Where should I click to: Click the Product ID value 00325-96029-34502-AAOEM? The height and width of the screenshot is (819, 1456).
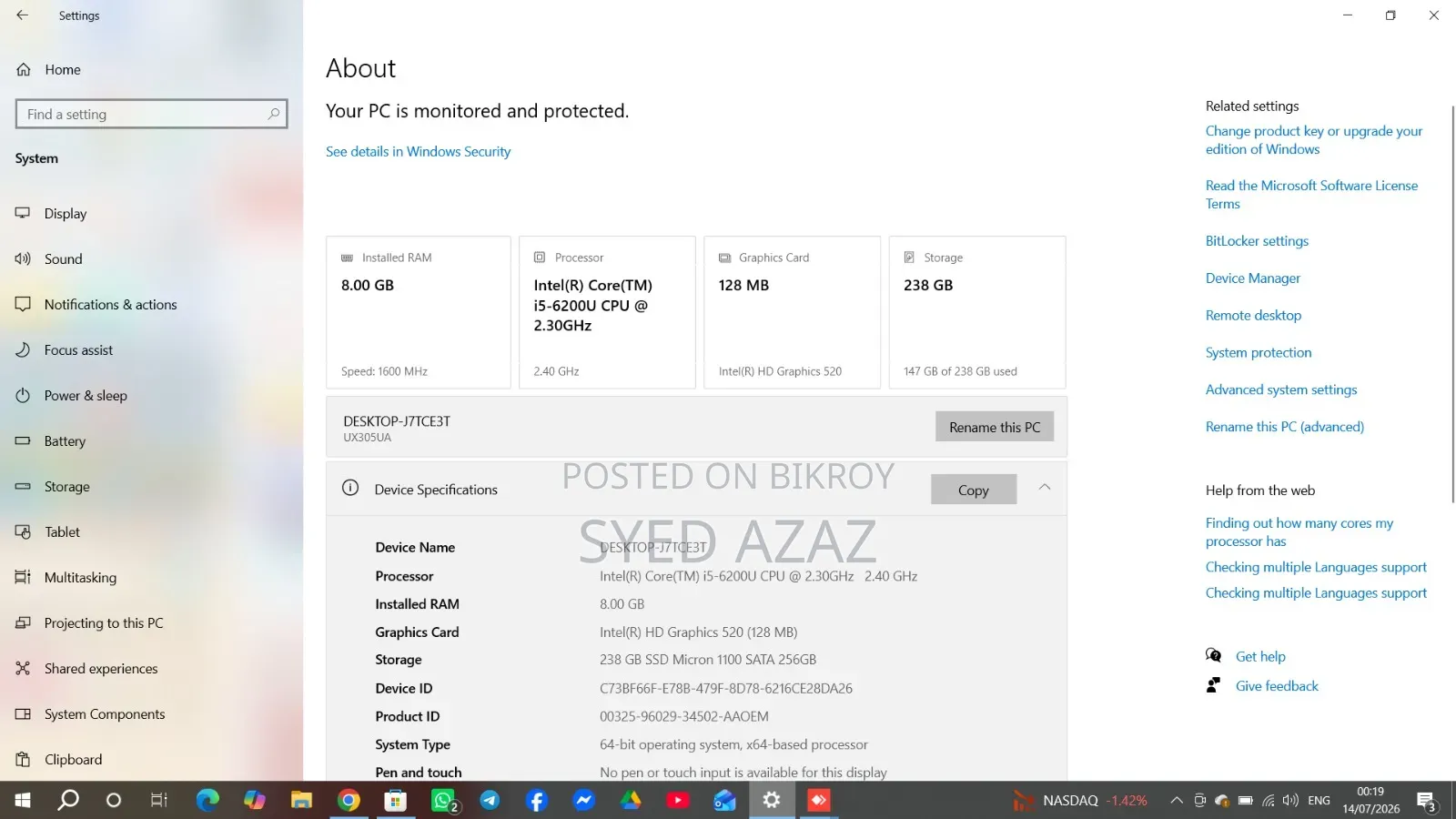click(684, 717)
